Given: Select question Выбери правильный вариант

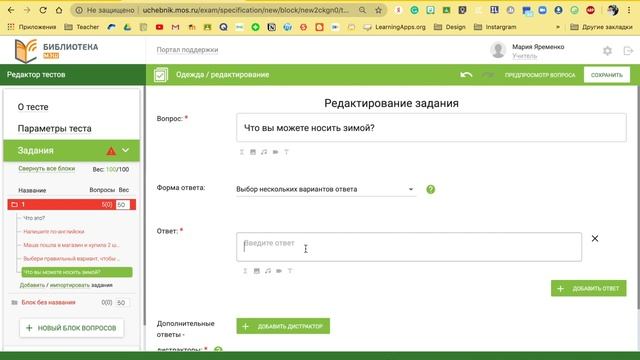Looking at the screenshot, I should pyautogui.click(x=71, y=258).
